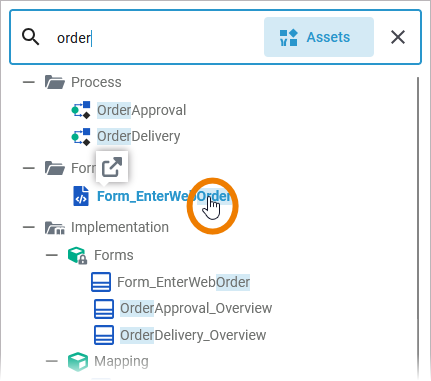Collapse the Mapping package node
431x381 pixels.
52,361
